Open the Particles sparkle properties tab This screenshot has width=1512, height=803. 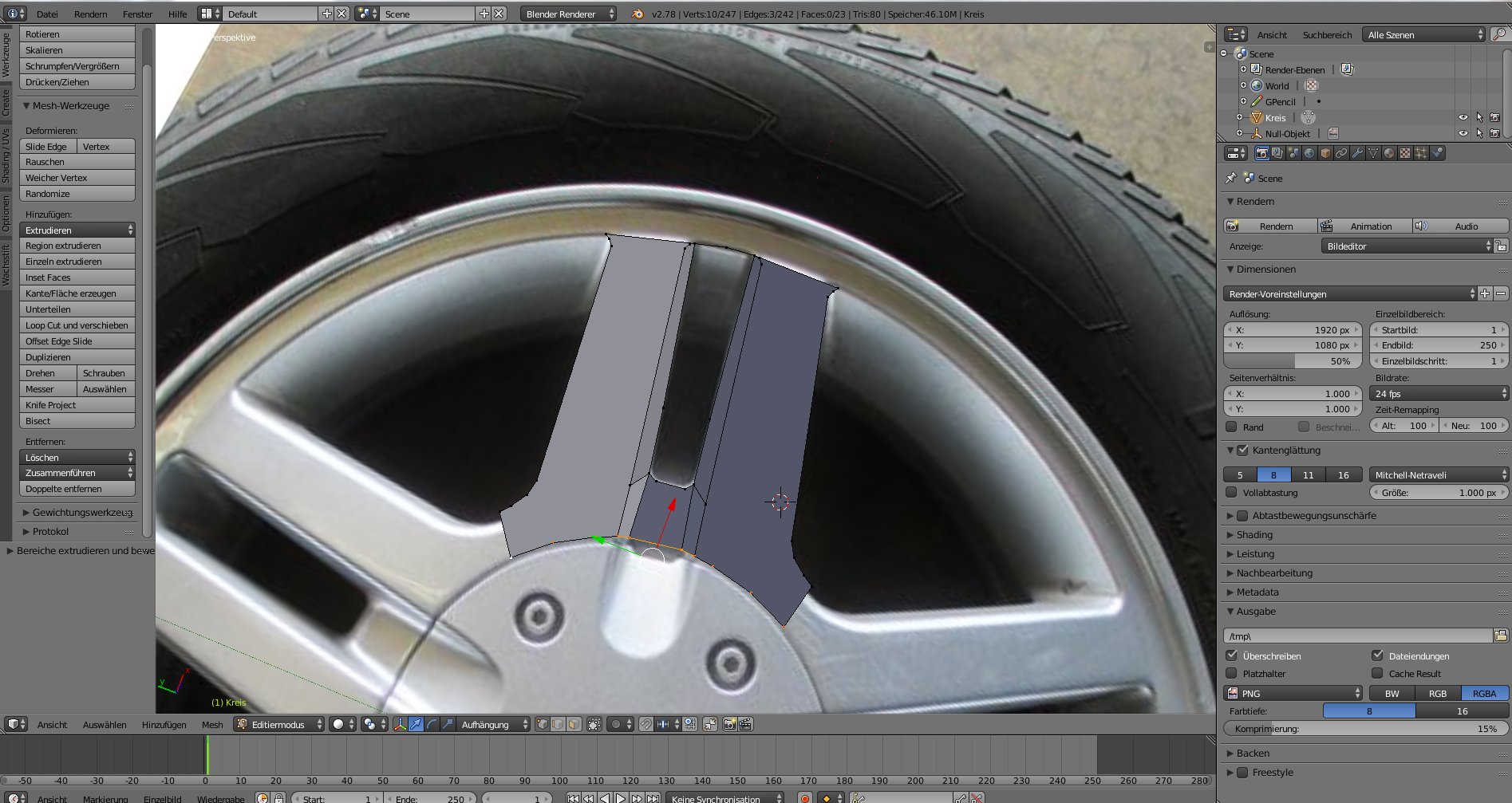pyautogui.click(x=1421, y=153)
